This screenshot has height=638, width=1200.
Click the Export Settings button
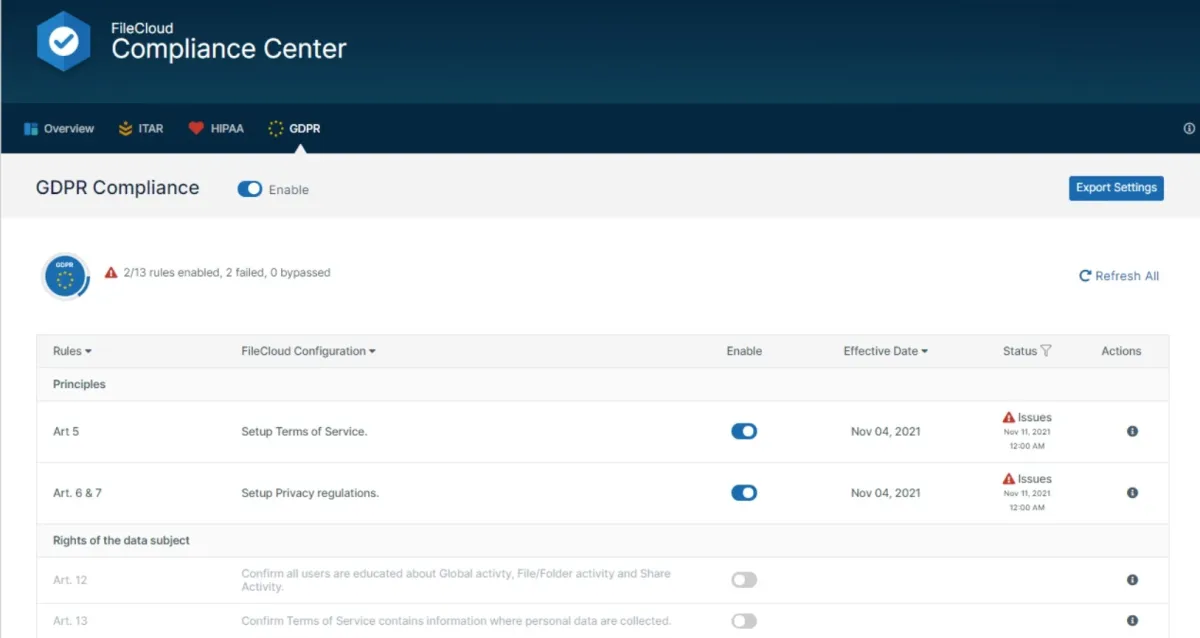tap(1116, 188)
